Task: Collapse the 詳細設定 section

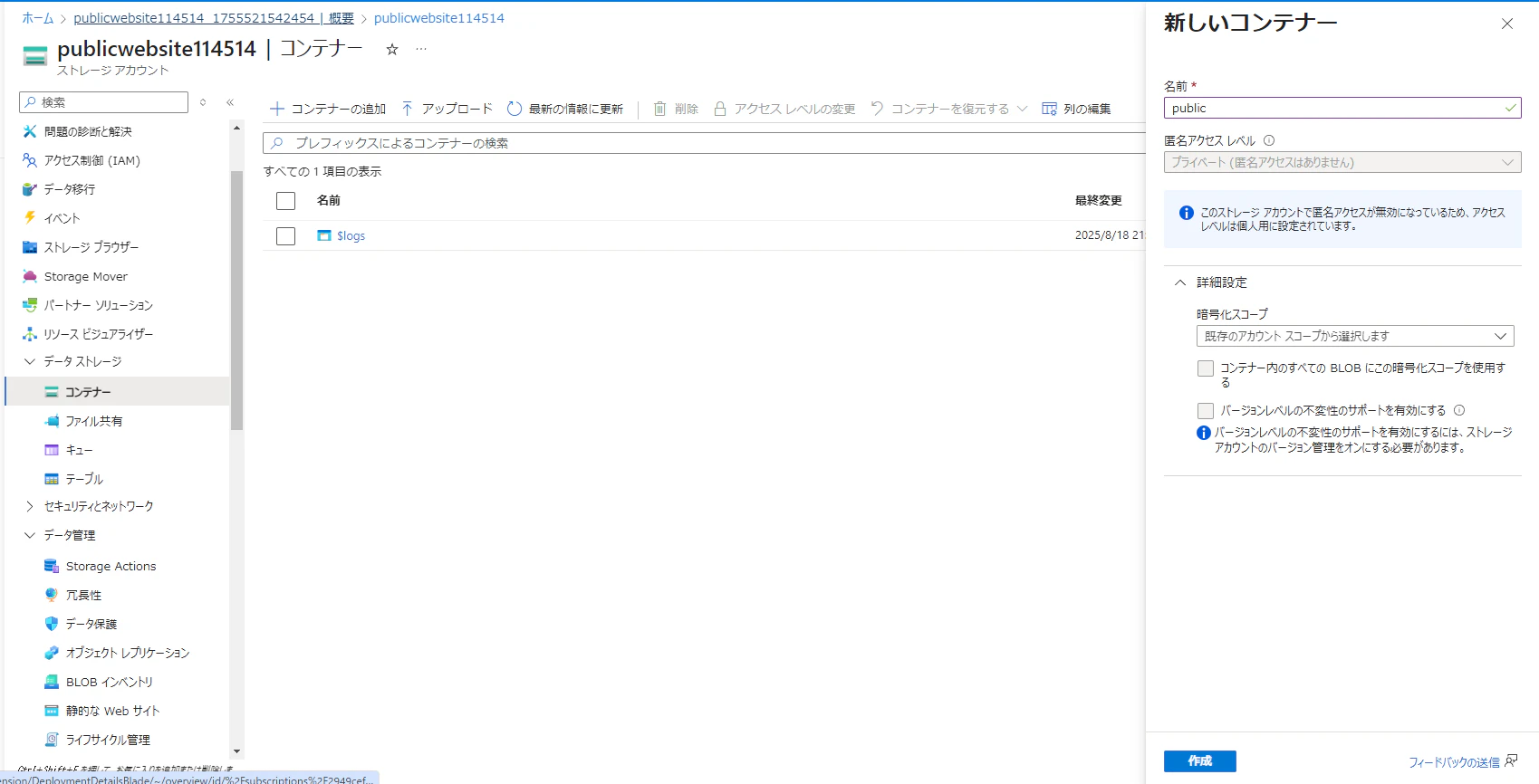Action: pyautogui.click(x=1180, y=282)
